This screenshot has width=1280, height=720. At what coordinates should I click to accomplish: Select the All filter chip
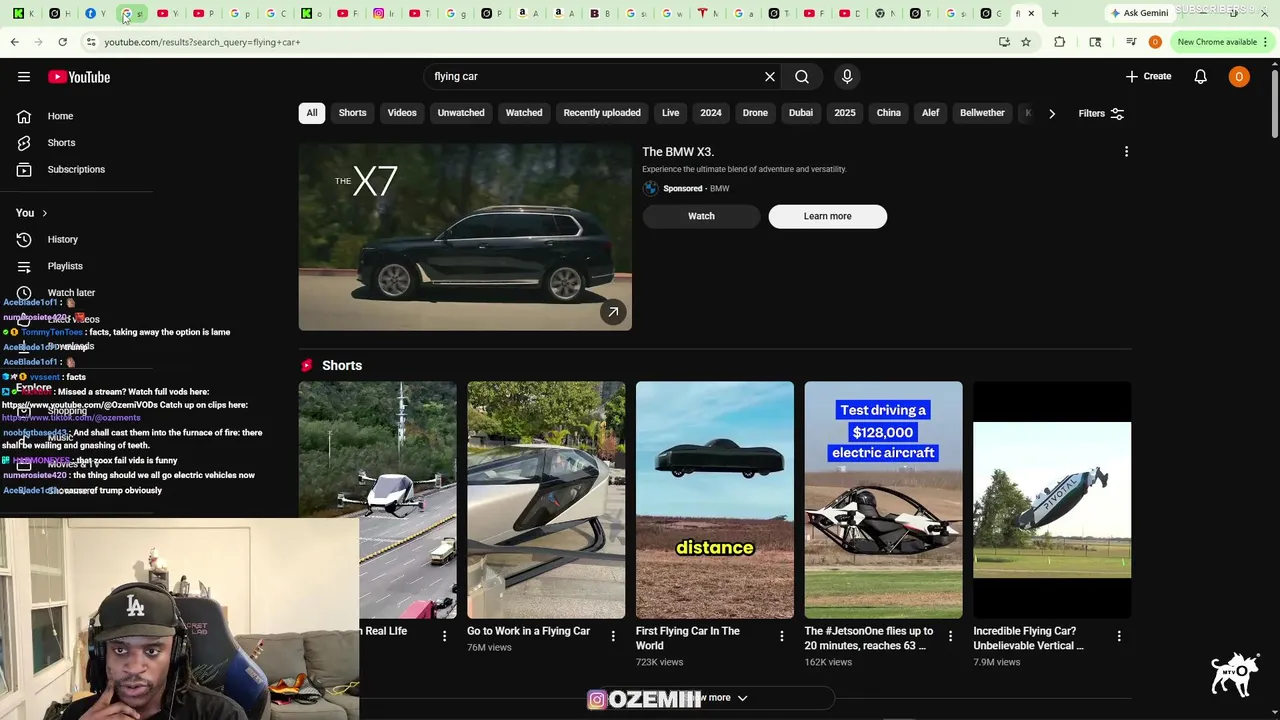(312, 113)
